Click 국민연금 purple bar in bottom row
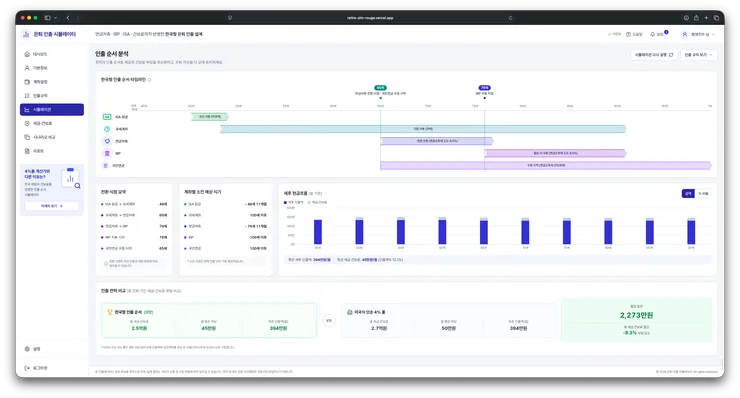The height and width of the screenshot is (398, 740). [x=546, y=166]
